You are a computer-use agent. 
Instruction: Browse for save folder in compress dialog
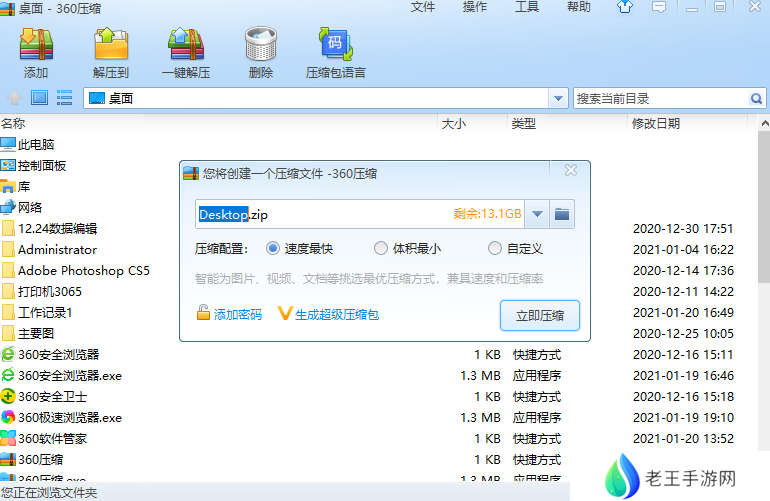[x=562, y=214]
